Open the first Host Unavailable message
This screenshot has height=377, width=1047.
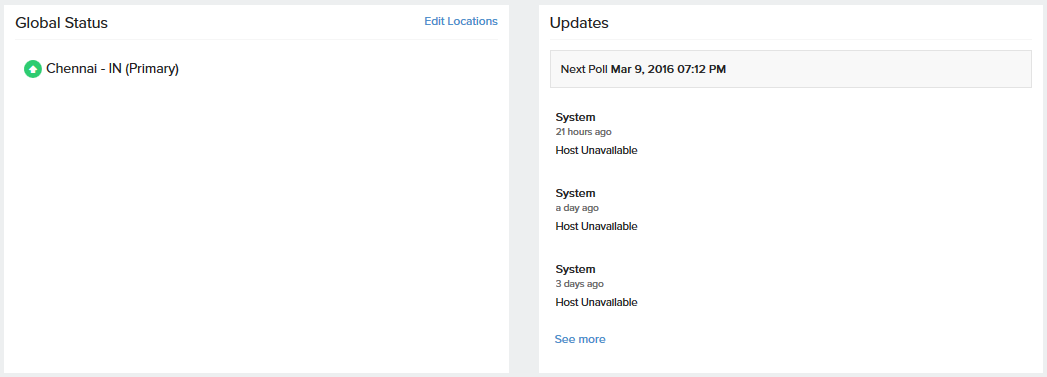596,150
